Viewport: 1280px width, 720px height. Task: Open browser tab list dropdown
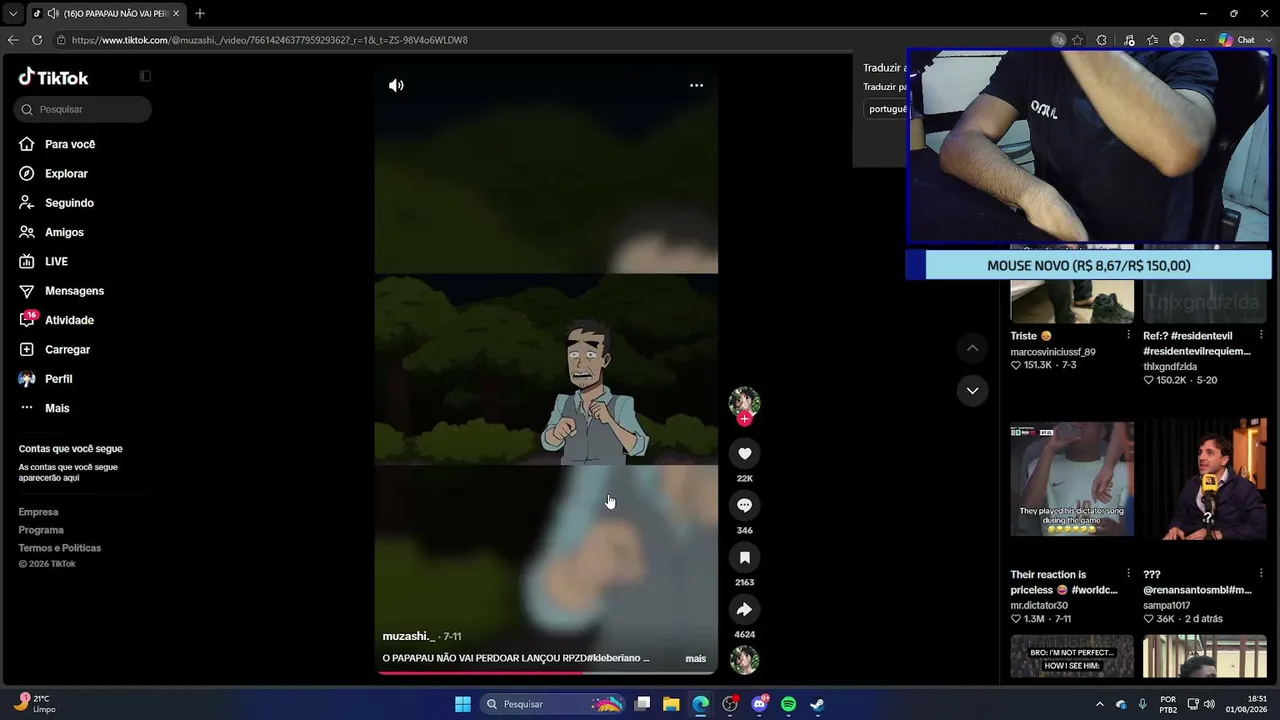coord(12,13)
